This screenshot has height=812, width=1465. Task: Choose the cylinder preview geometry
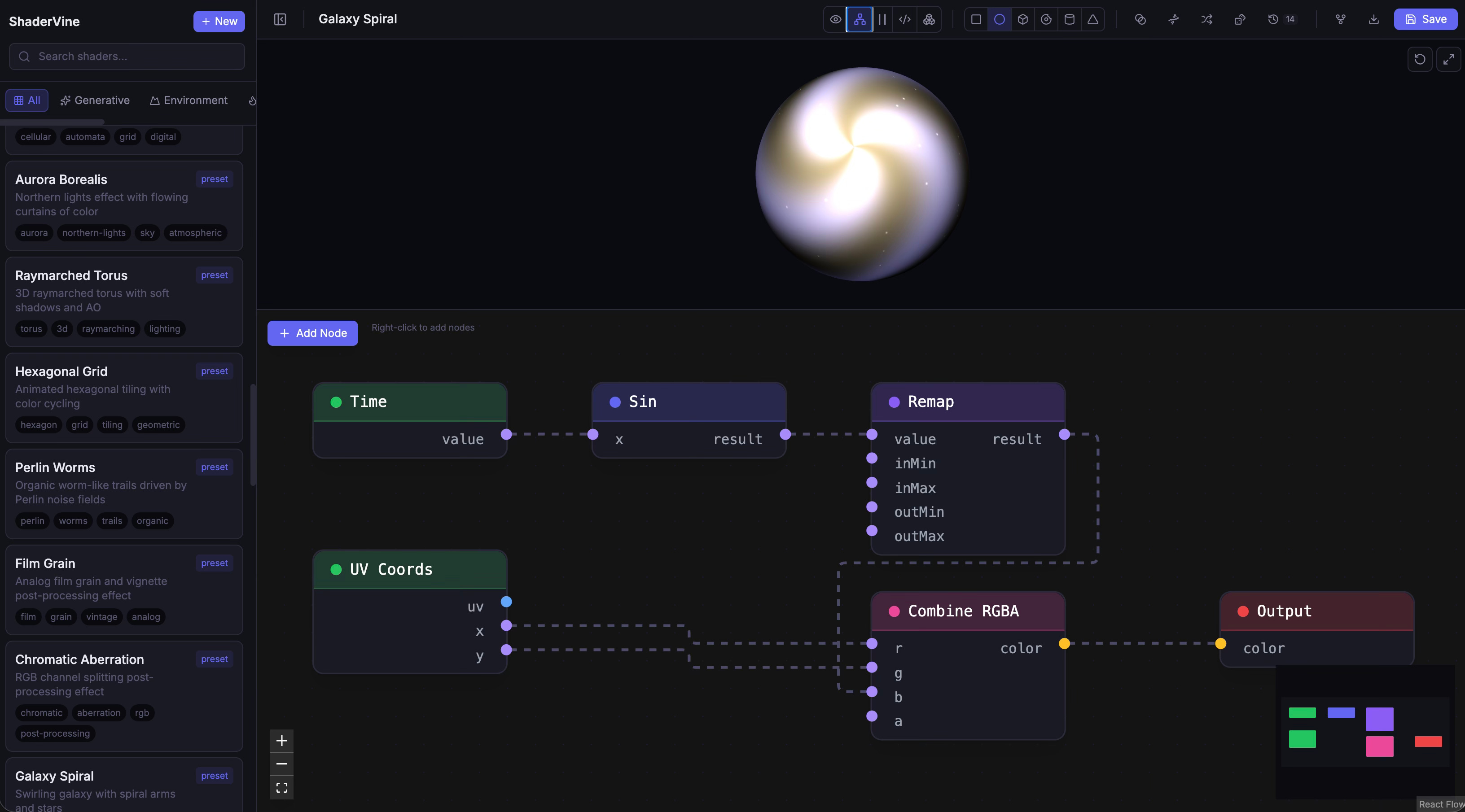coord(1069,19)
